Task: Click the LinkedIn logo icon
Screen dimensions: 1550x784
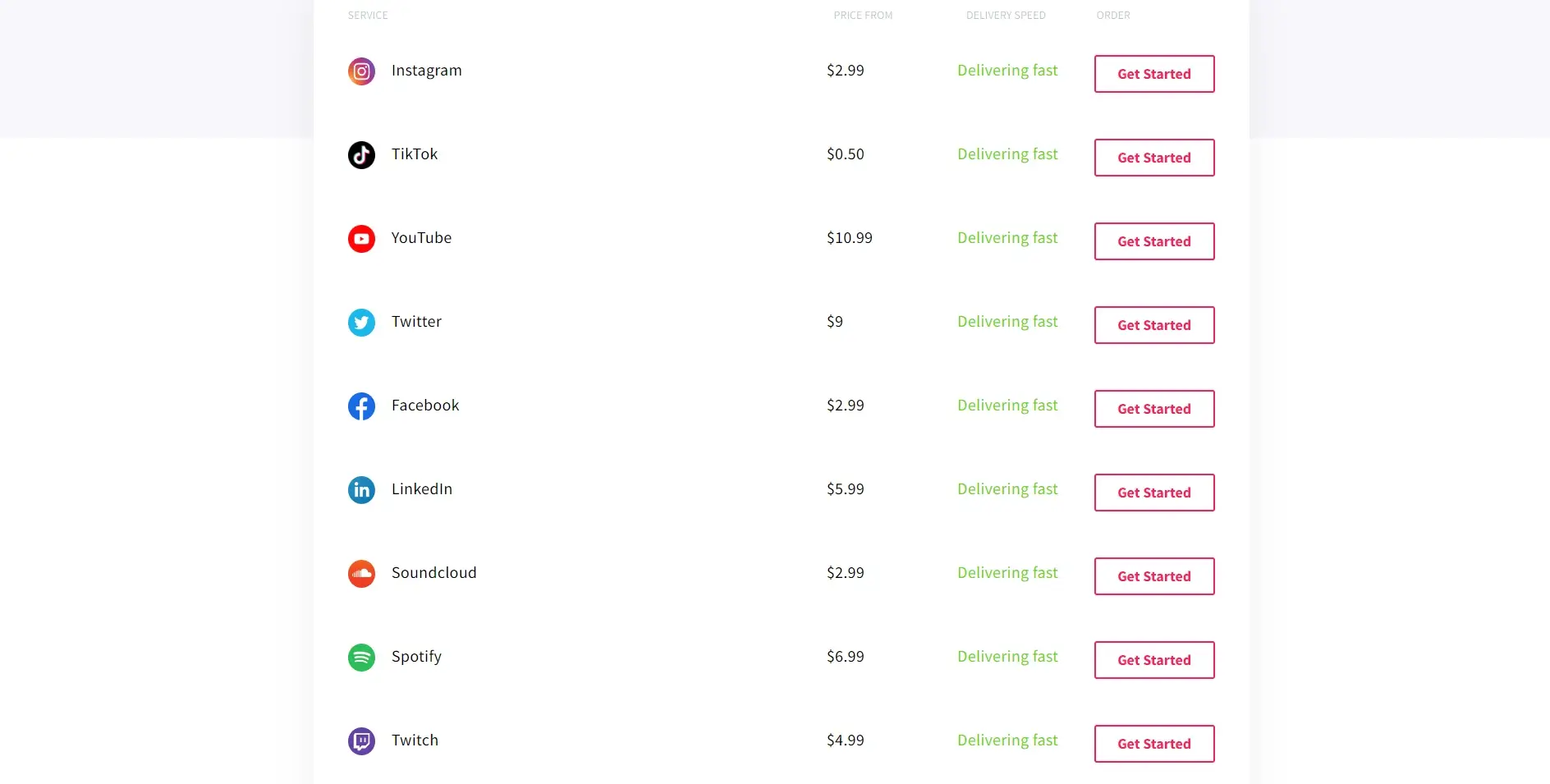Action: click(361, 490)
